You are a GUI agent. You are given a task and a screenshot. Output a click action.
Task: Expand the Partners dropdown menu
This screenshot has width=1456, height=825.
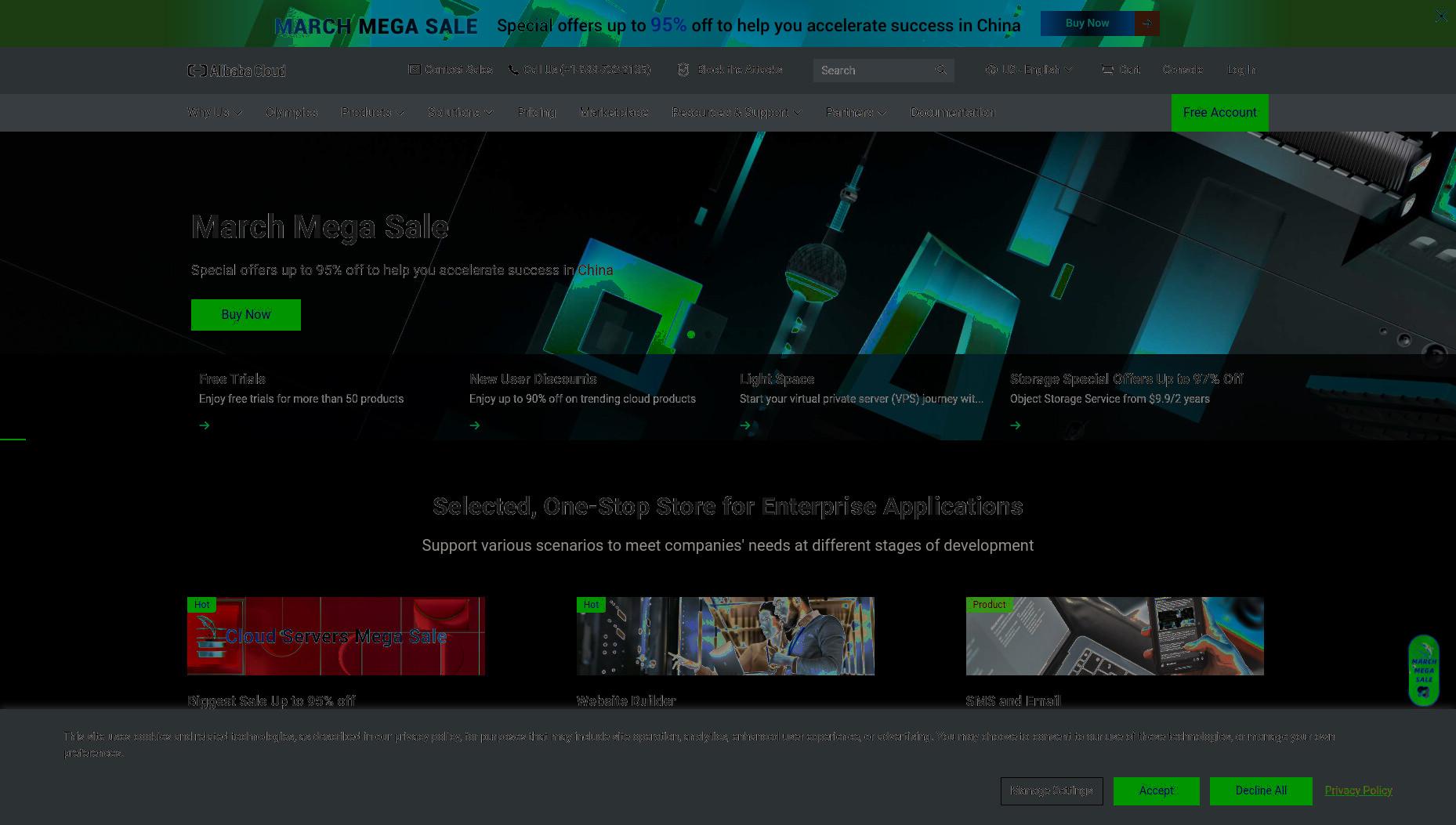click(857, 112)
